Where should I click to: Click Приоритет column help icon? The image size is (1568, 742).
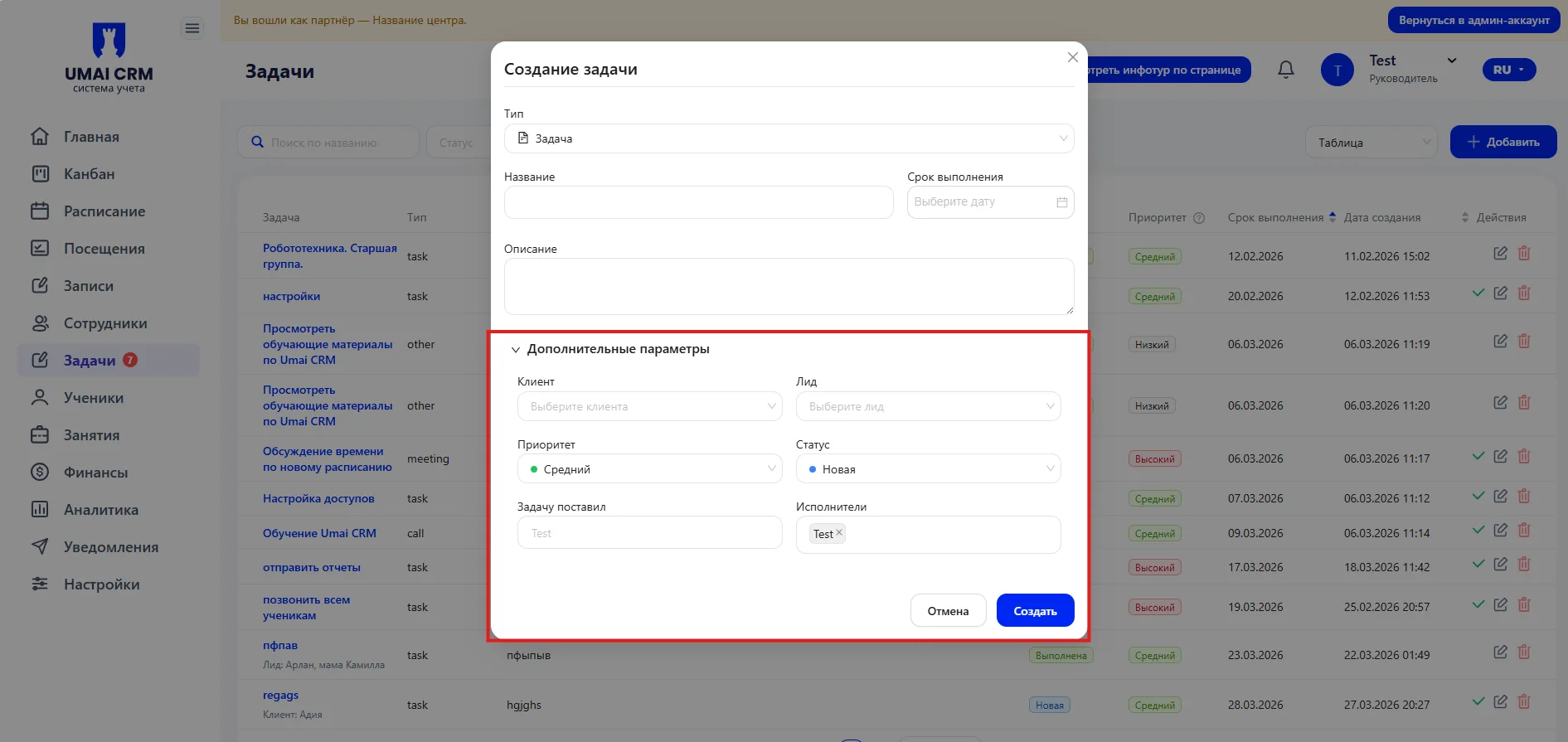tap(1199, 218)
